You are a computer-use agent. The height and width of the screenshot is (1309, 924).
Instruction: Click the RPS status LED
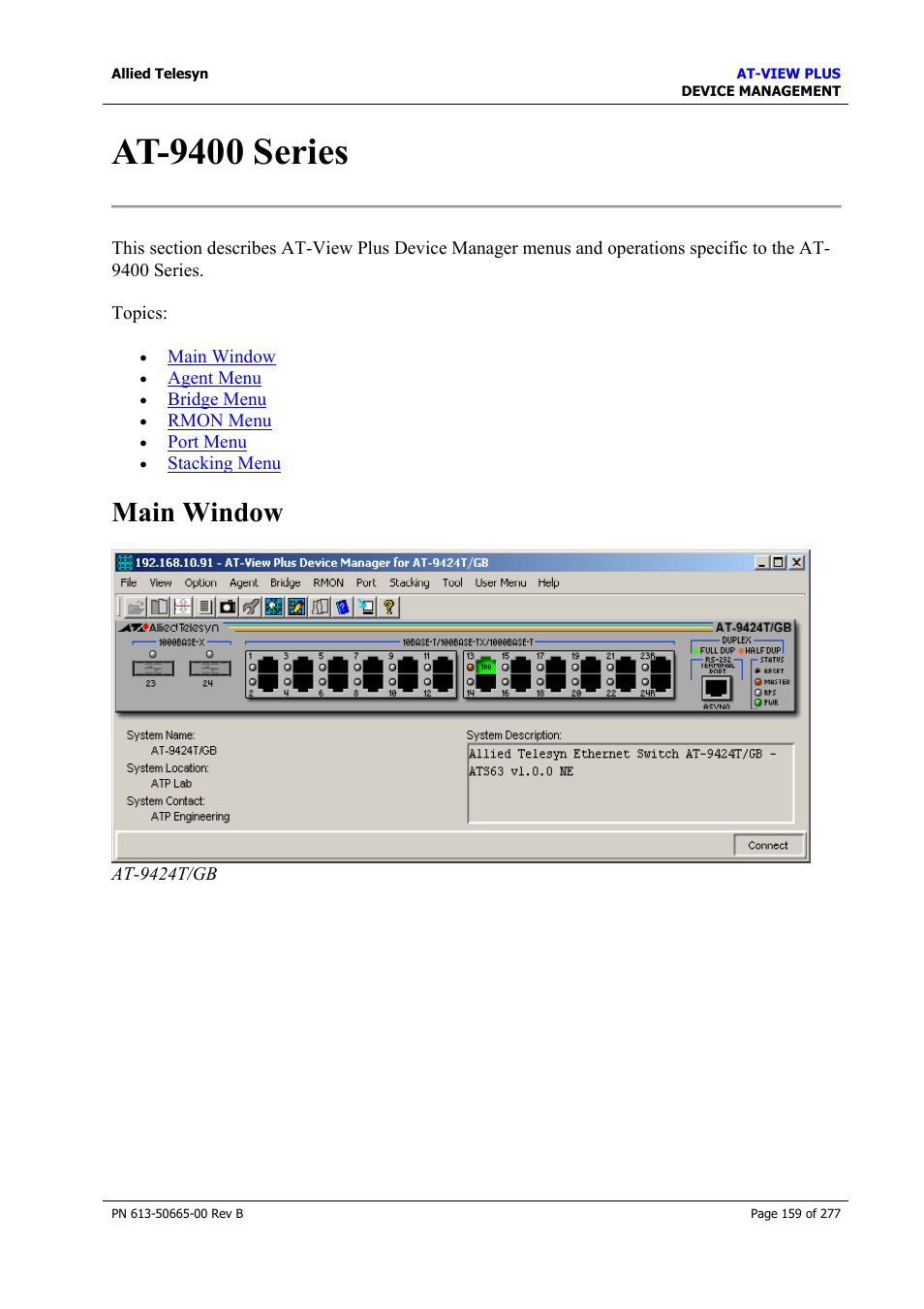[758, 693]
